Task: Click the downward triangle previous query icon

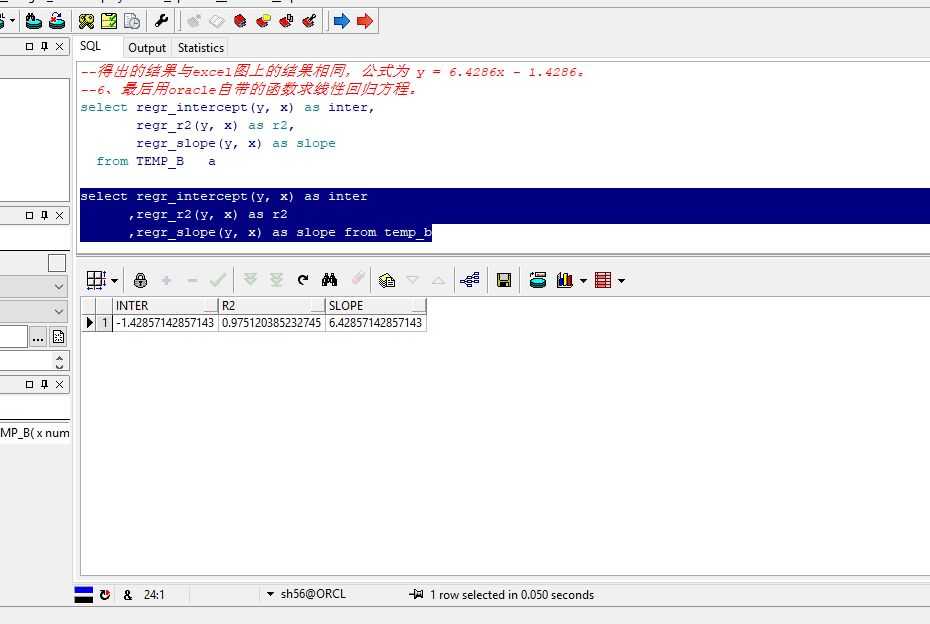Action: (413, 279)
